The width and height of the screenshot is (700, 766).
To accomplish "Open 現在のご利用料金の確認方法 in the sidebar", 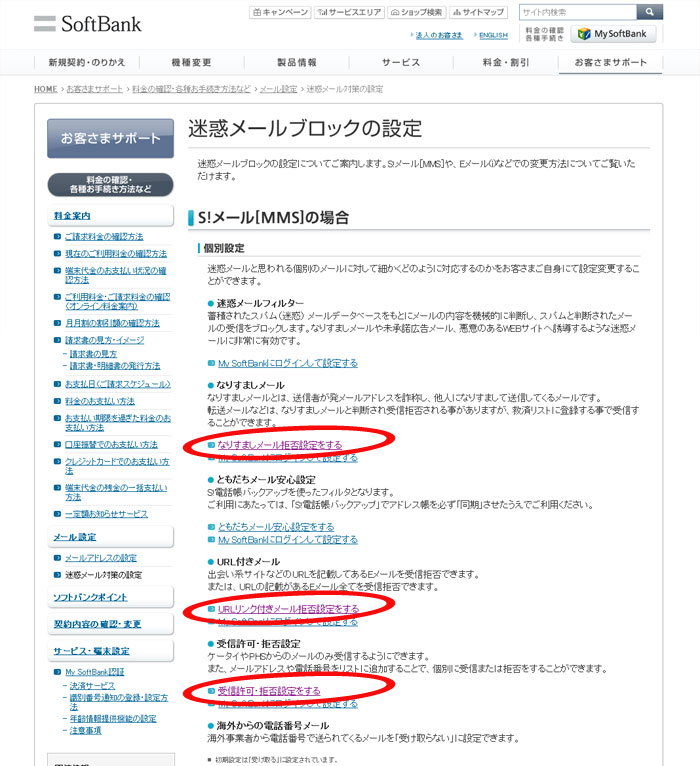I will [x=116, y=254].
